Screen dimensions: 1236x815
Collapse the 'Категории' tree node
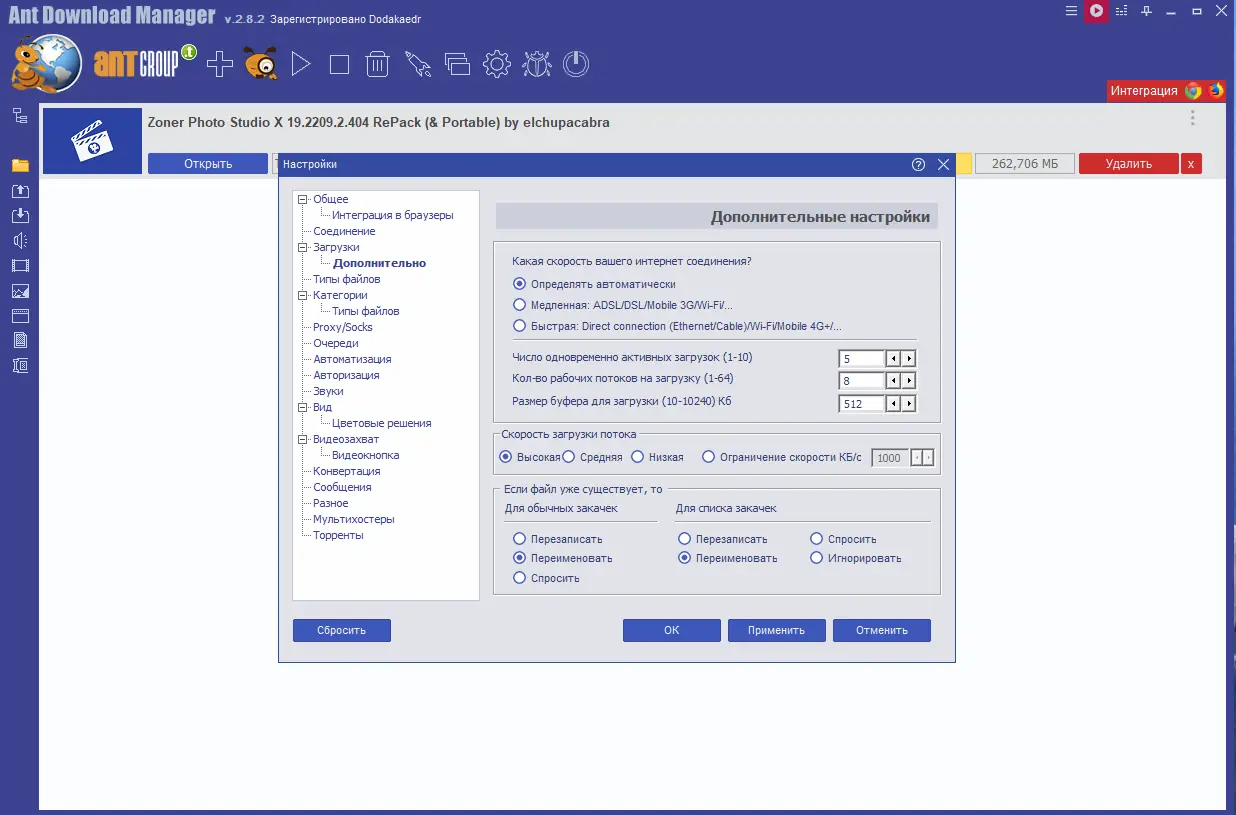303,295
